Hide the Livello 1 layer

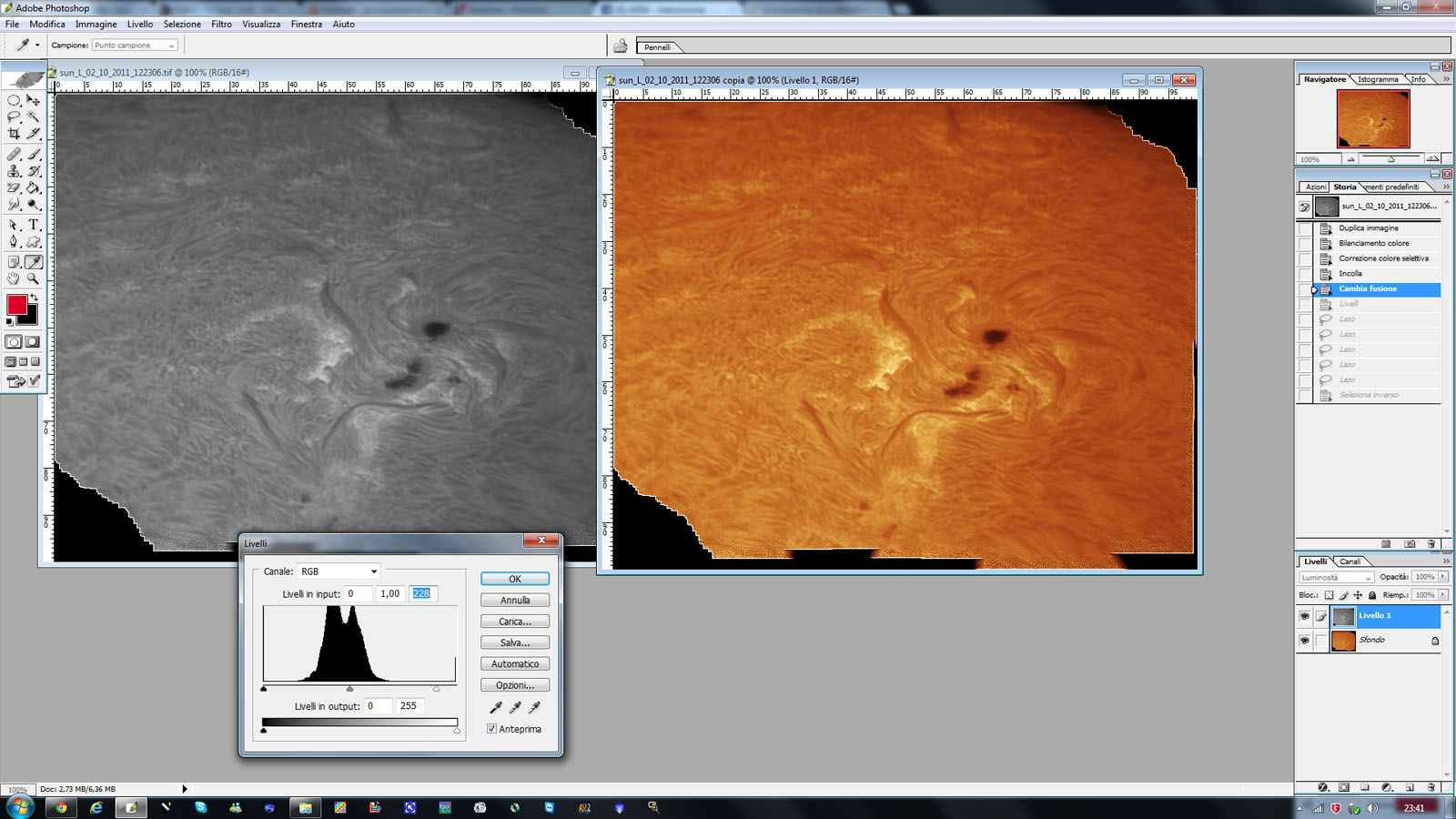click(1304, 616)
